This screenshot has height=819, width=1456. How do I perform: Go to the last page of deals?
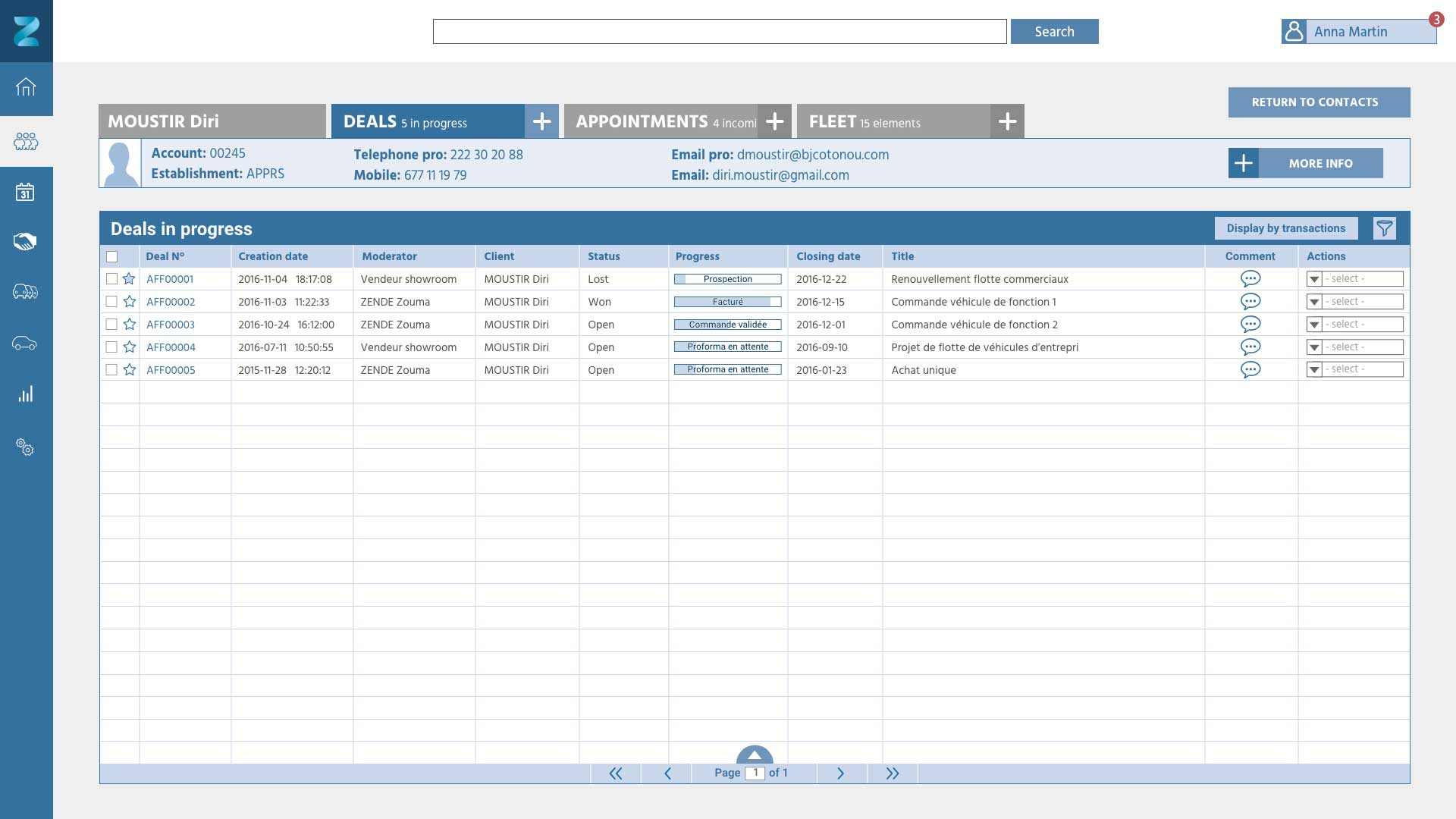[x=893, y=773]
